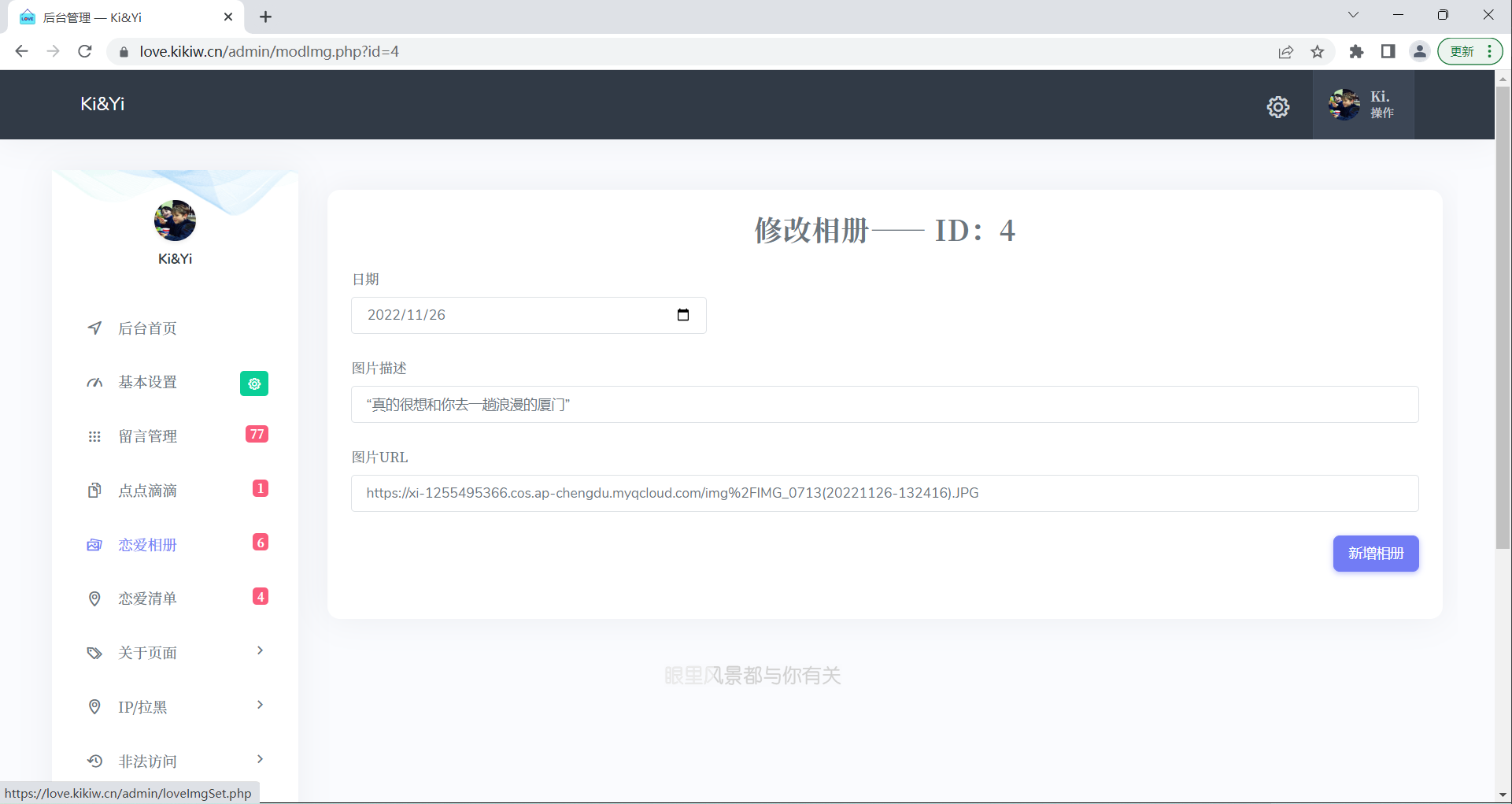The image size is (1512, 804).
Task: Click the 图片描述 text field
Action: click(884, 405)
